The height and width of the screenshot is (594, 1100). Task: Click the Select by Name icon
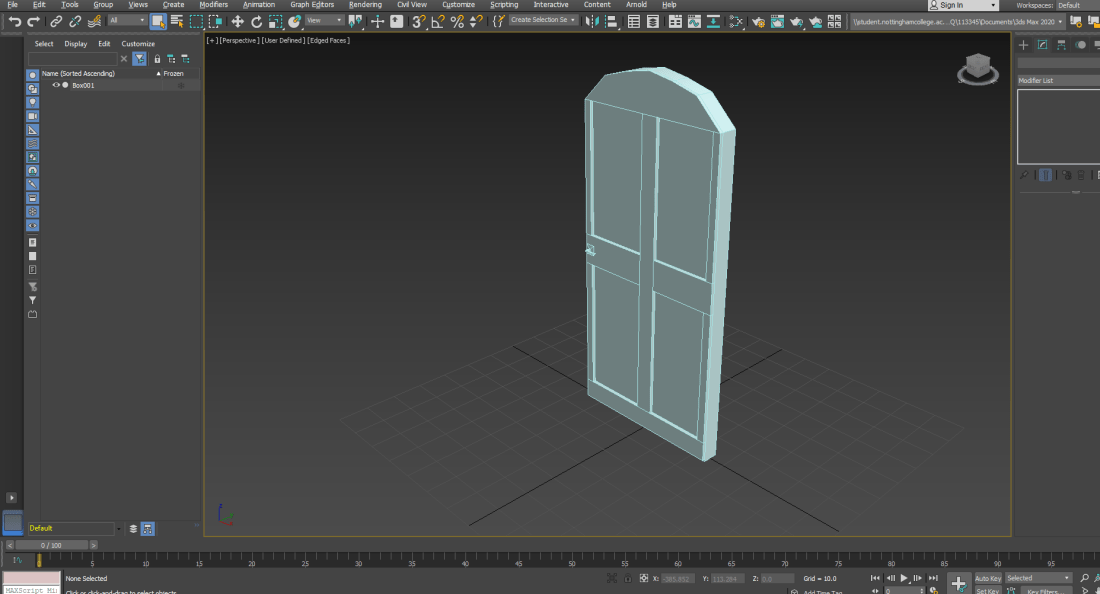[x=177, y=21]
